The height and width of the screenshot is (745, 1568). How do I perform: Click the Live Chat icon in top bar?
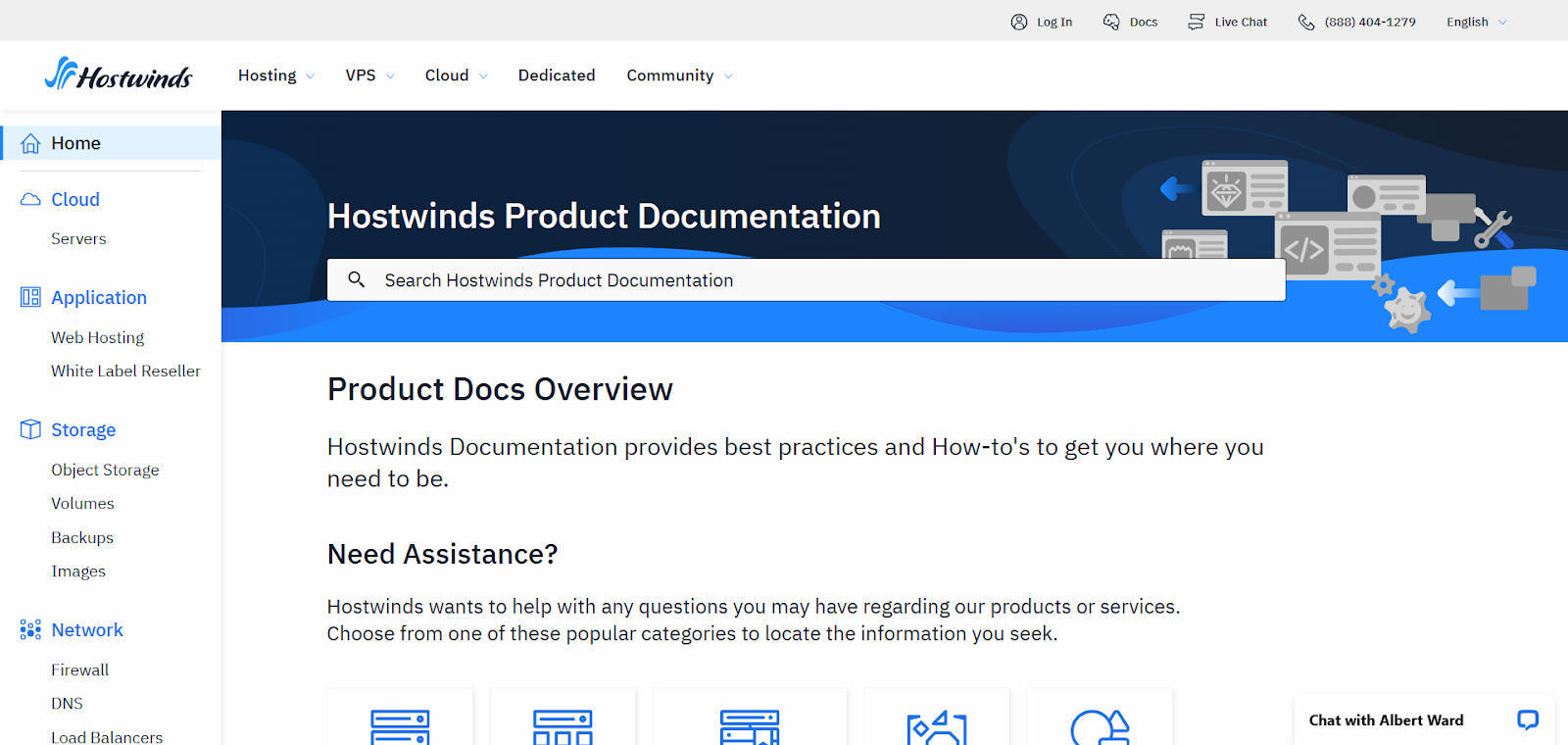[1197, 22]
